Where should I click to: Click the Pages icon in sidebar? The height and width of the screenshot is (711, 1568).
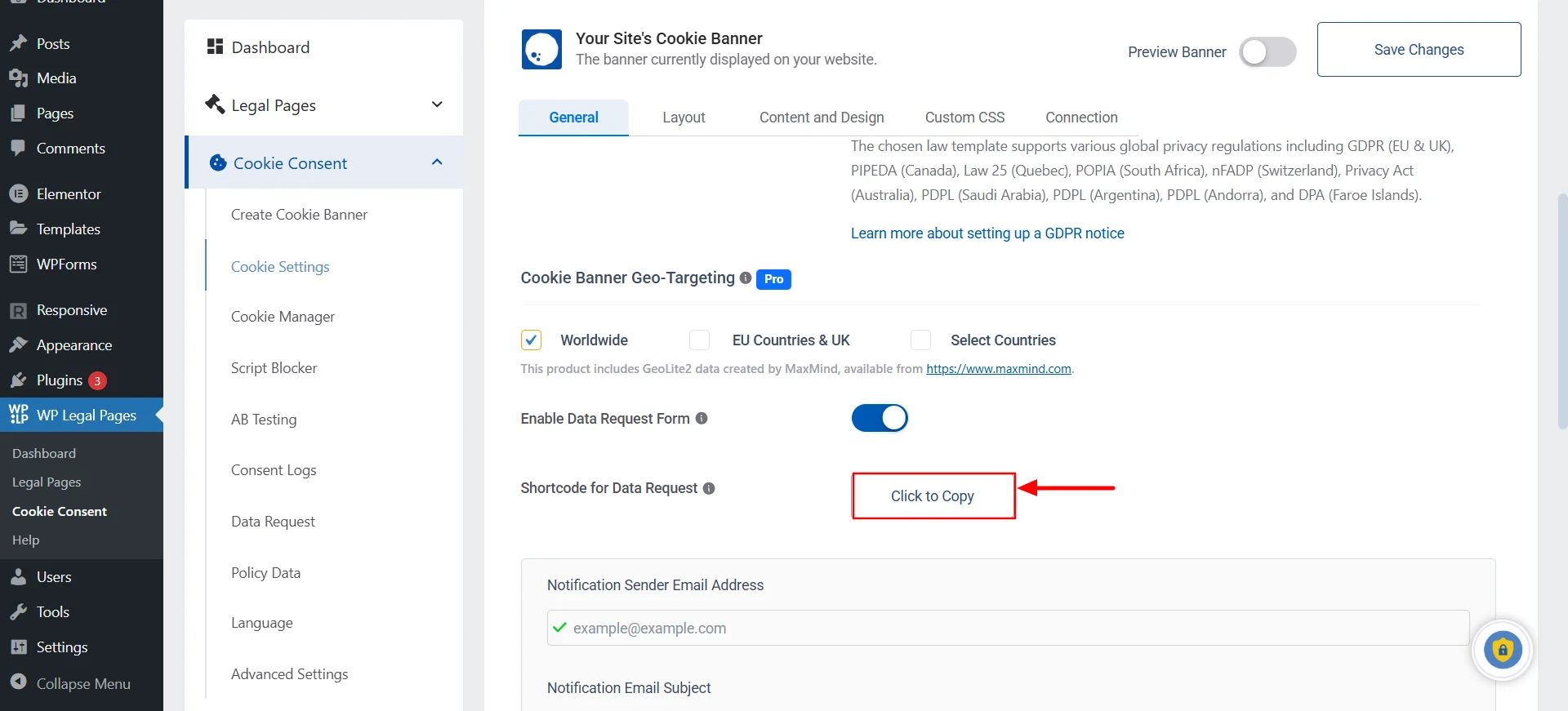(x=19, y=113)
